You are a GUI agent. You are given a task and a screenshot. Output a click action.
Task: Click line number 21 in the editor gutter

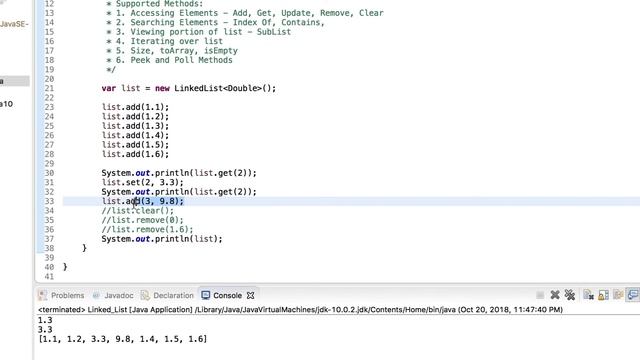pos(49,88)
